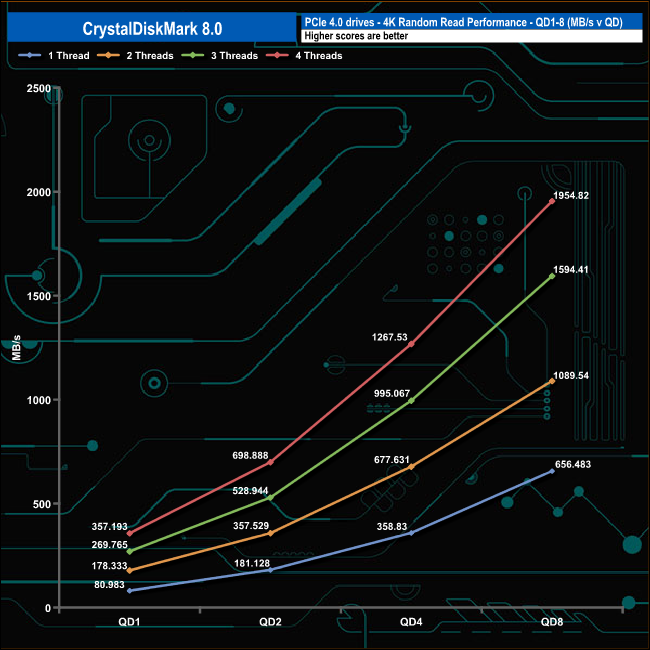Click the 2 Threads legend entry

(x=135, y=56)
